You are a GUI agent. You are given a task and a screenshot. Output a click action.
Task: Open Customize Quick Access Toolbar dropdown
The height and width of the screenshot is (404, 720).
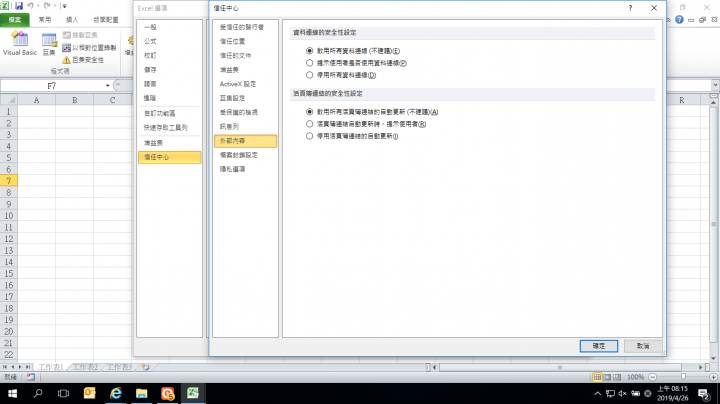point(64,6)
